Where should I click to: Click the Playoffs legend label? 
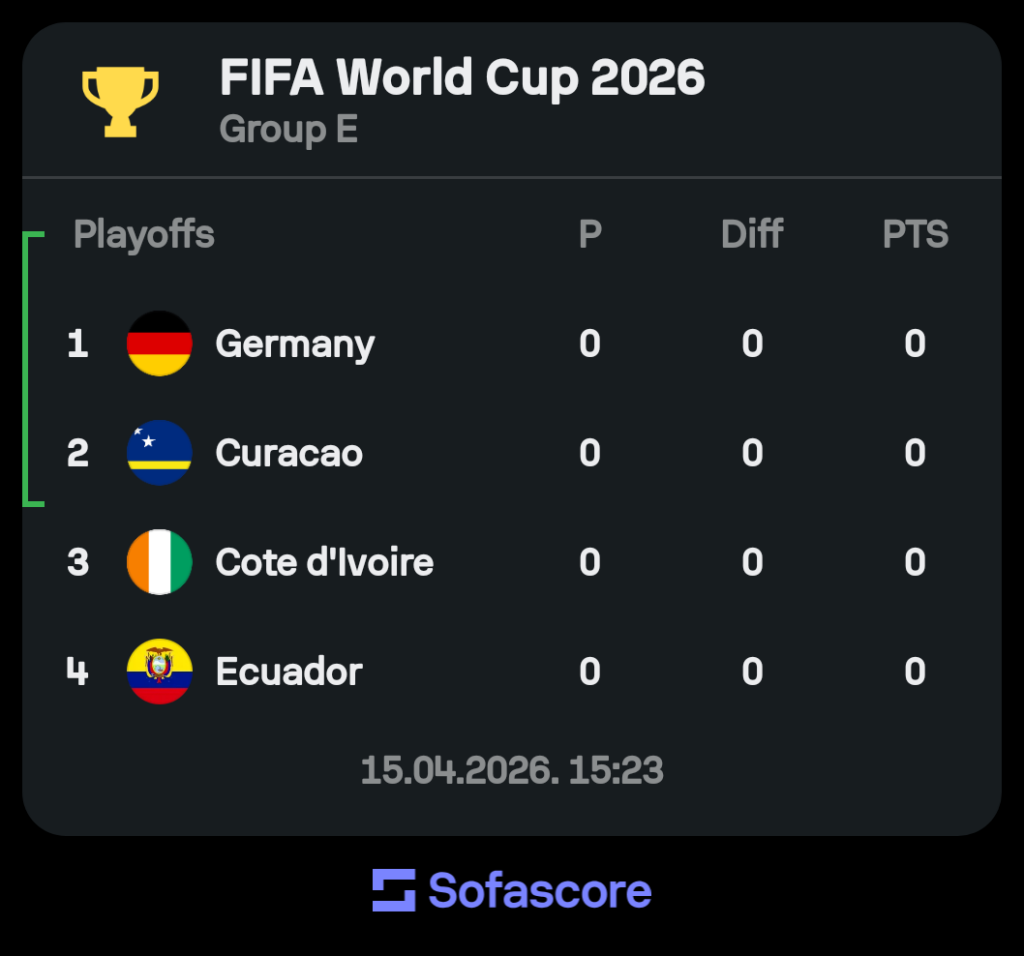tap(144, 235)
